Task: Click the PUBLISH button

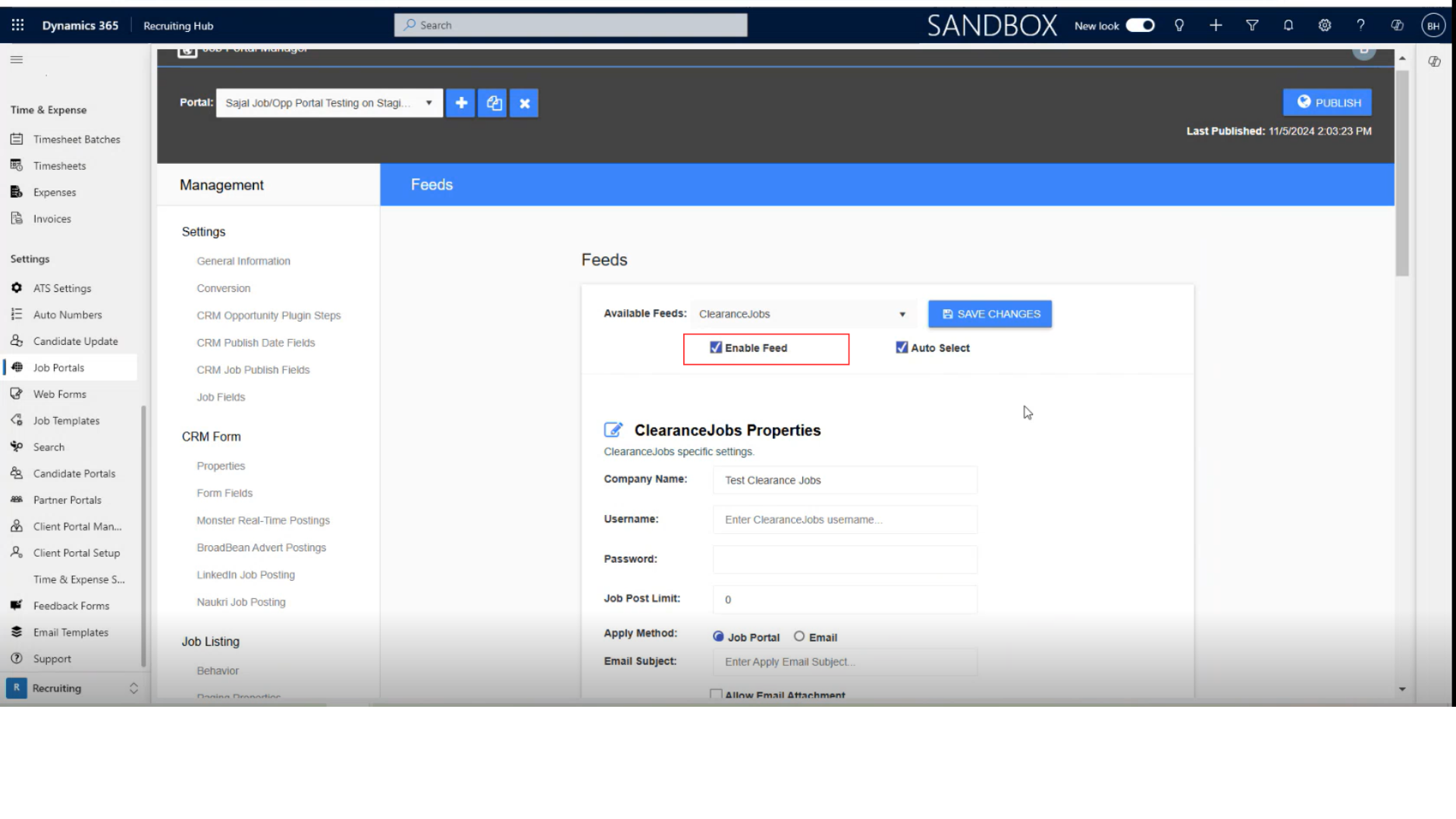Action: [1327, 102]
